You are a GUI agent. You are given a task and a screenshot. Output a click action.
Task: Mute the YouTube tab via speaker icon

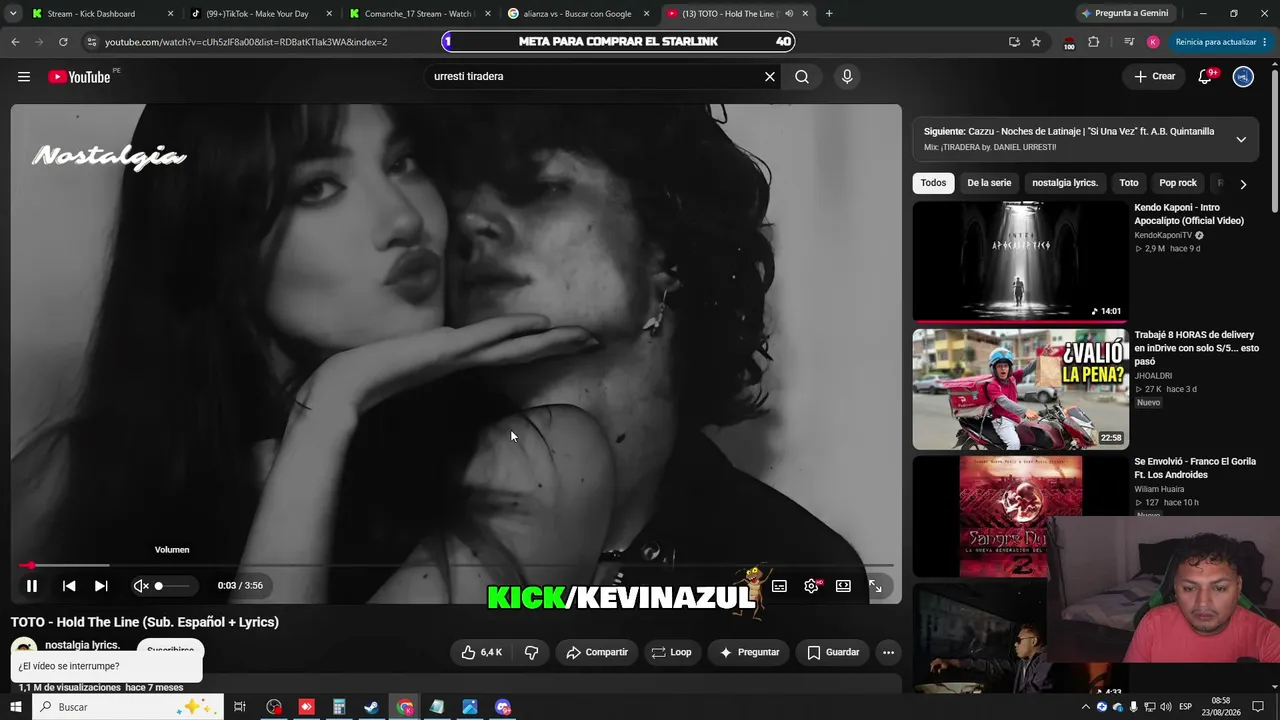[x=789, y=14]
